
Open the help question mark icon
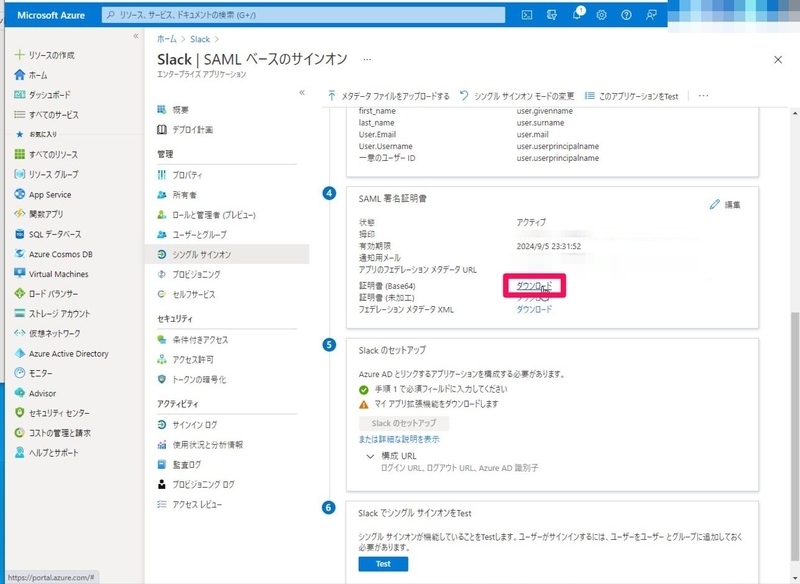(x=626, y=14)
